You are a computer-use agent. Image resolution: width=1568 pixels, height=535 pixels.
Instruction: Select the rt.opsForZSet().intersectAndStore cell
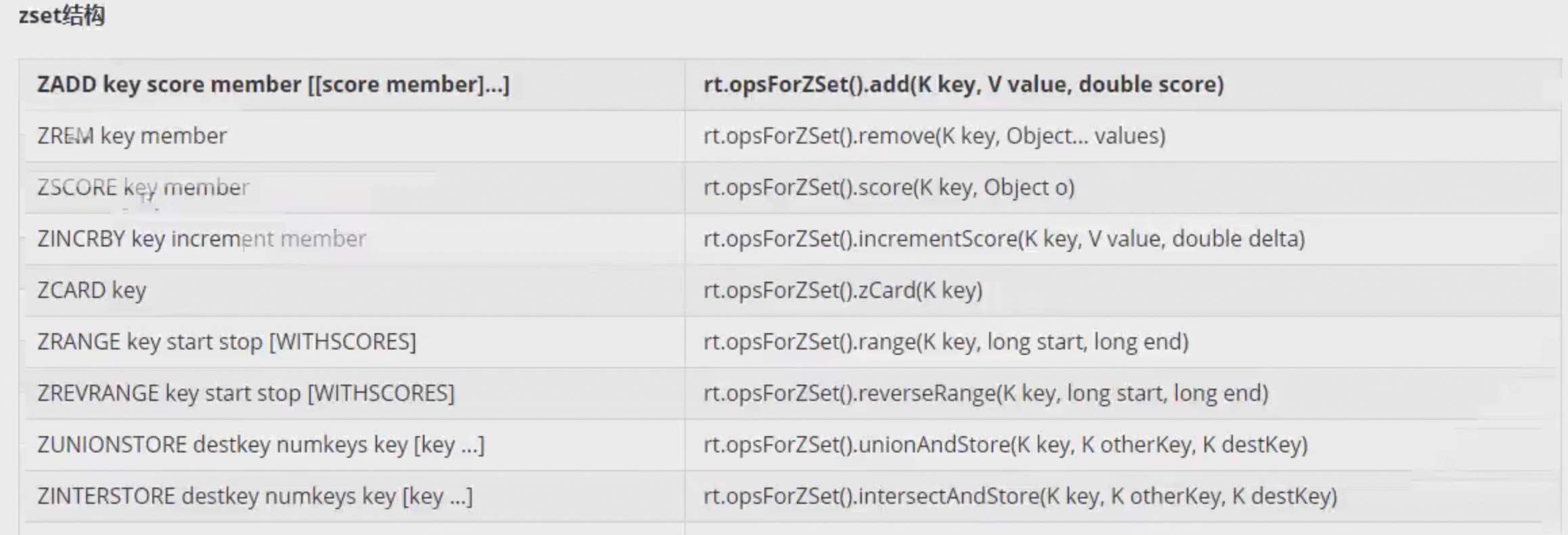pos(1020,496)
